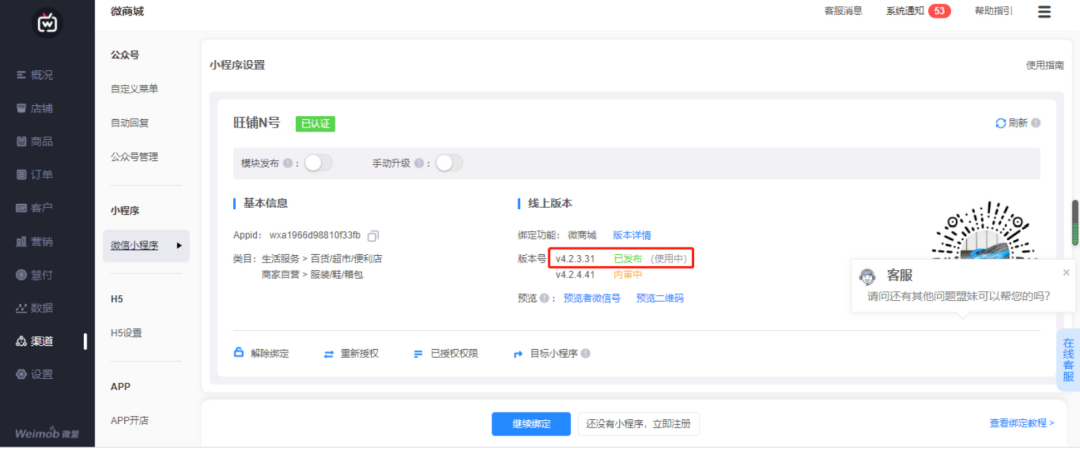Open 帮助指引 in top bar
Screen dimensions: 1080x450
pos(993,11)
